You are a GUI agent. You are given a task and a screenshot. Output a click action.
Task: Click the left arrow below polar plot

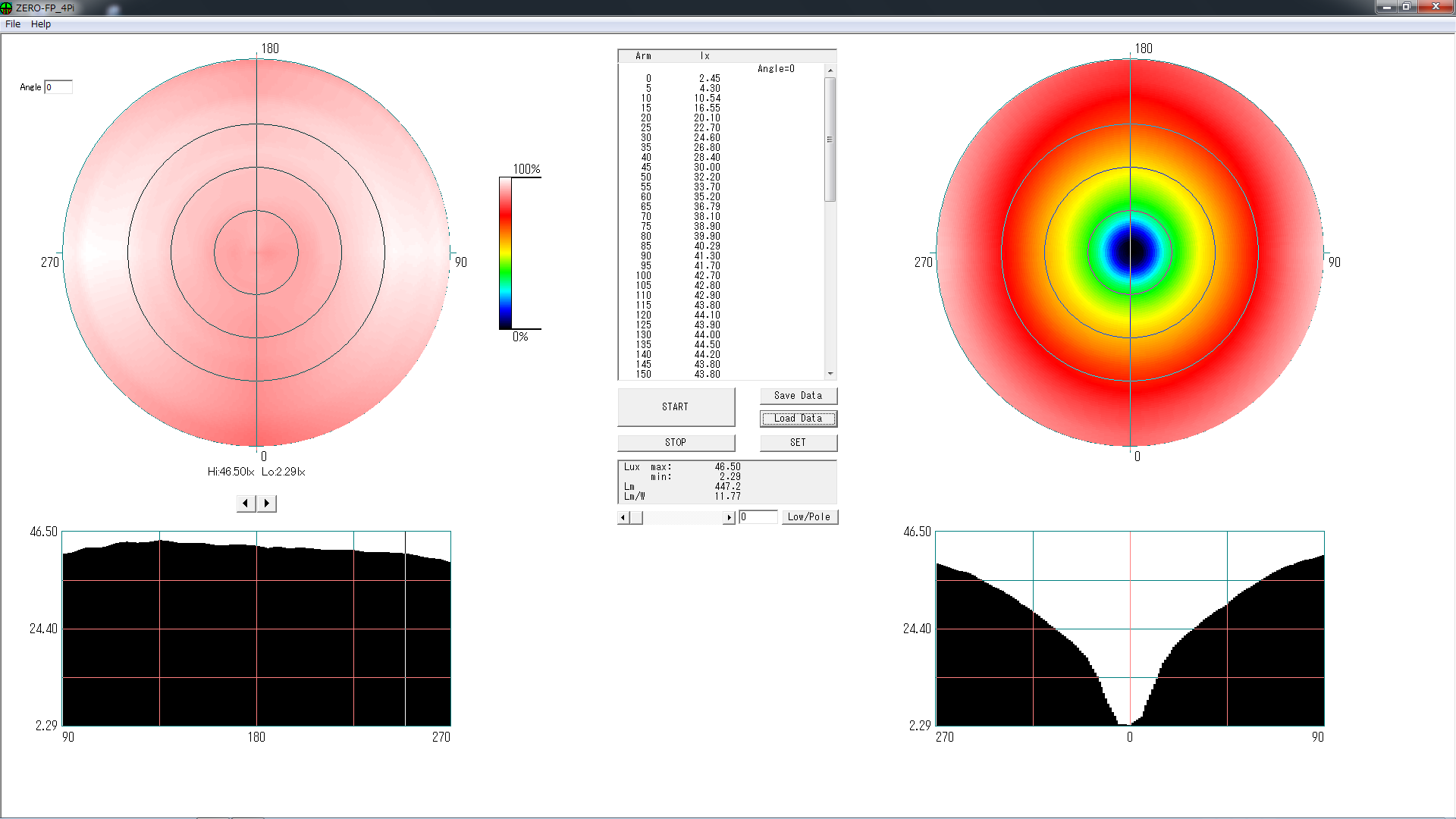[246, 504]
